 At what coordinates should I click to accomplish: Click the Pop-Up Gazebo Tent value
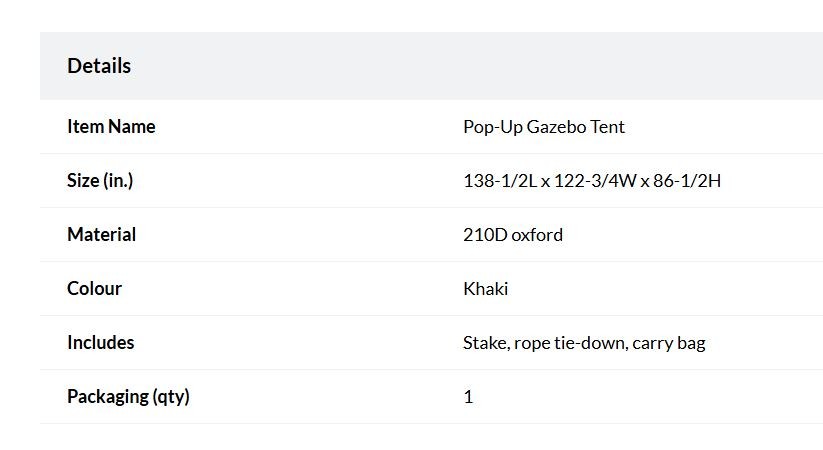coord(544,127)
